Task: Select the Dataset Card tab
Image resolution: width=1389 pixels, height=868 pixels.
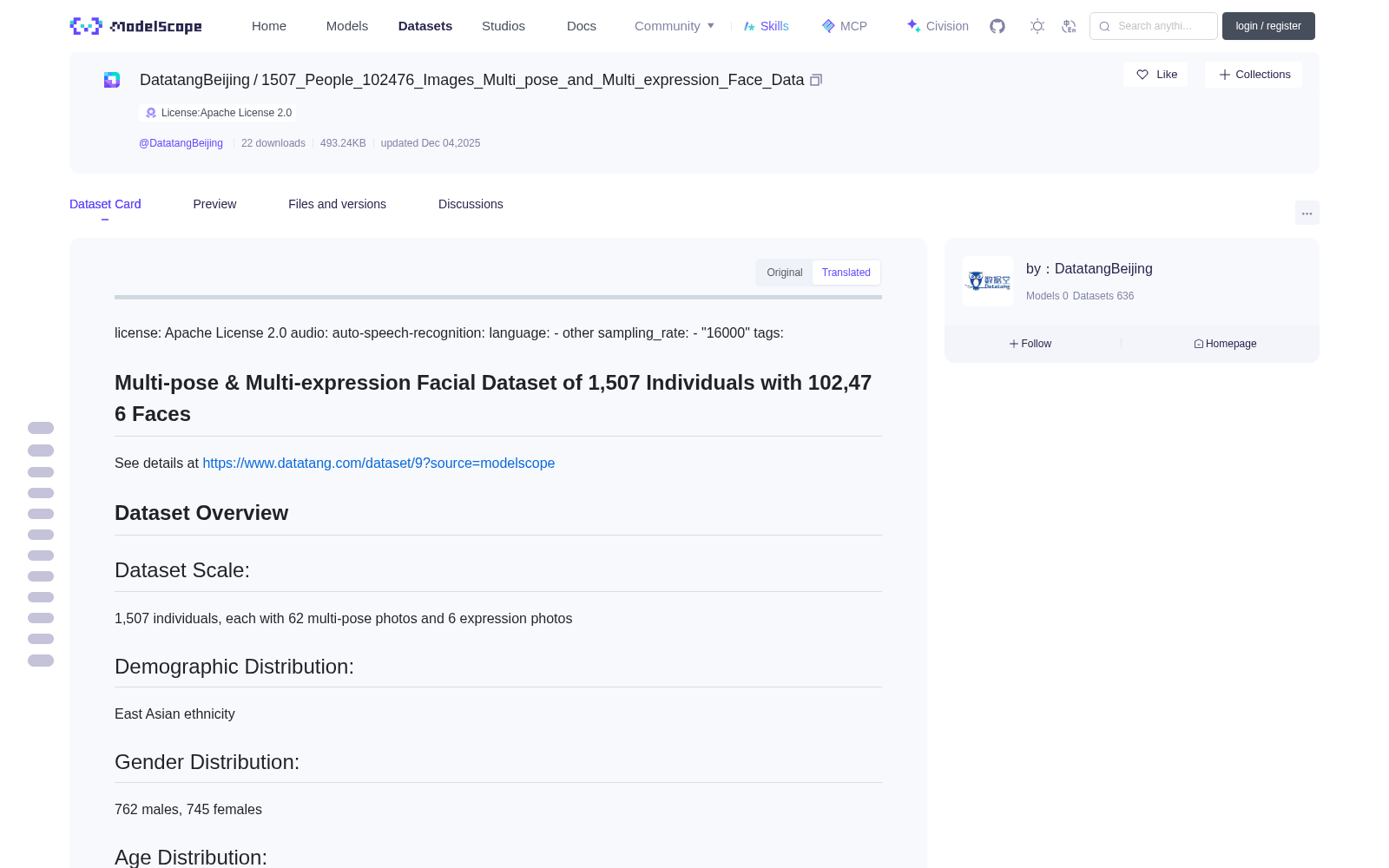Action: tap(105, 204)
